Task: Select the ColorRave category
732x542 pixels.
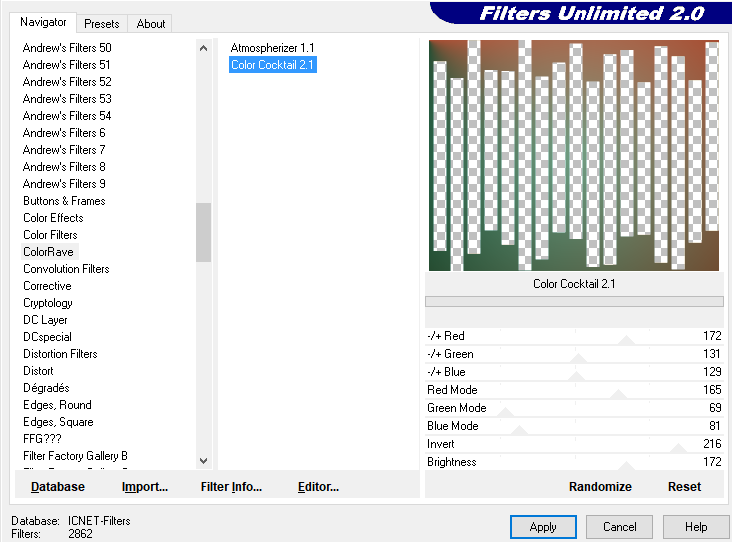Action: pyautogui.click(x=49, y=252)
